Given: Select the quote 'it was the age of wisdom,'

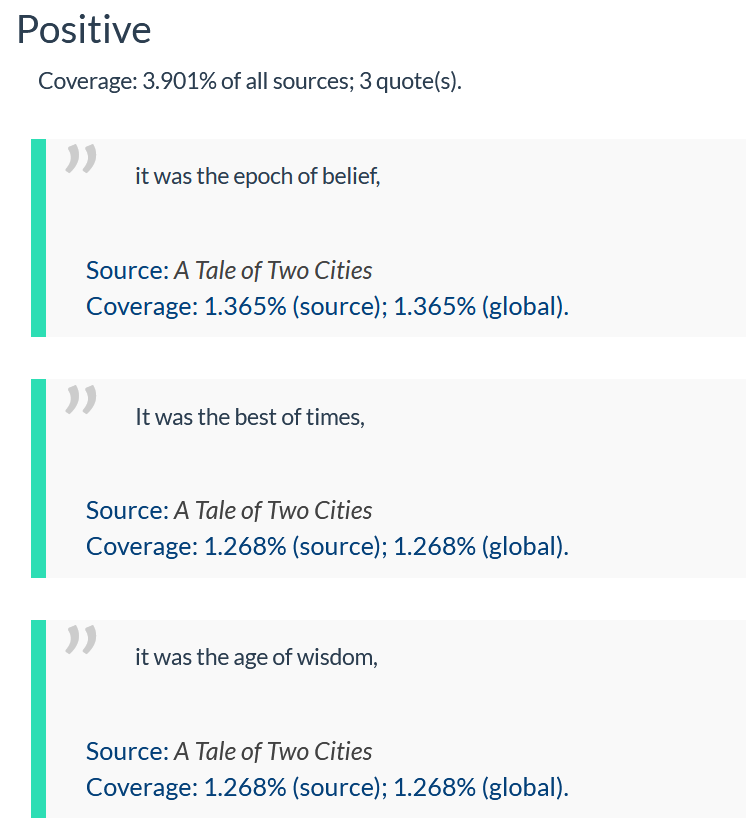Looking at the screenshot, I should (x=257, y=657).
